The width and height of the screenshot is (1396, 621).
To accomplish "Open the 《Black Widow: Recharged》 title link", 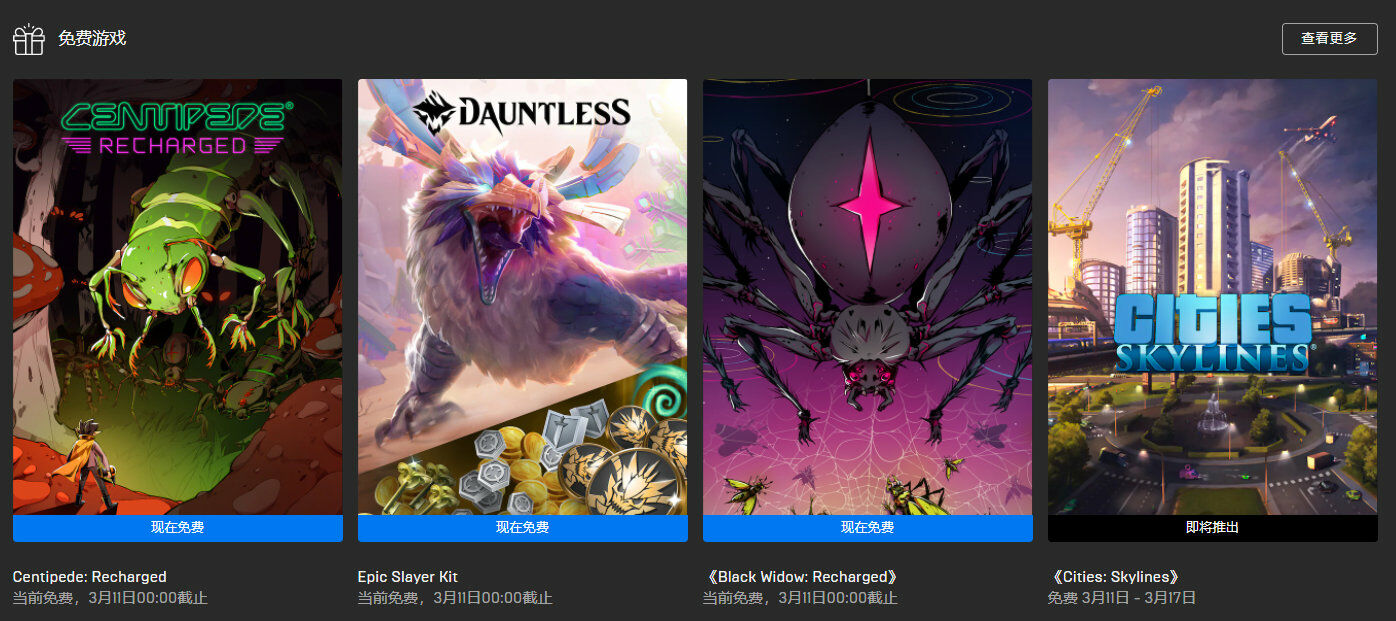I will click(x=800, y=577).
